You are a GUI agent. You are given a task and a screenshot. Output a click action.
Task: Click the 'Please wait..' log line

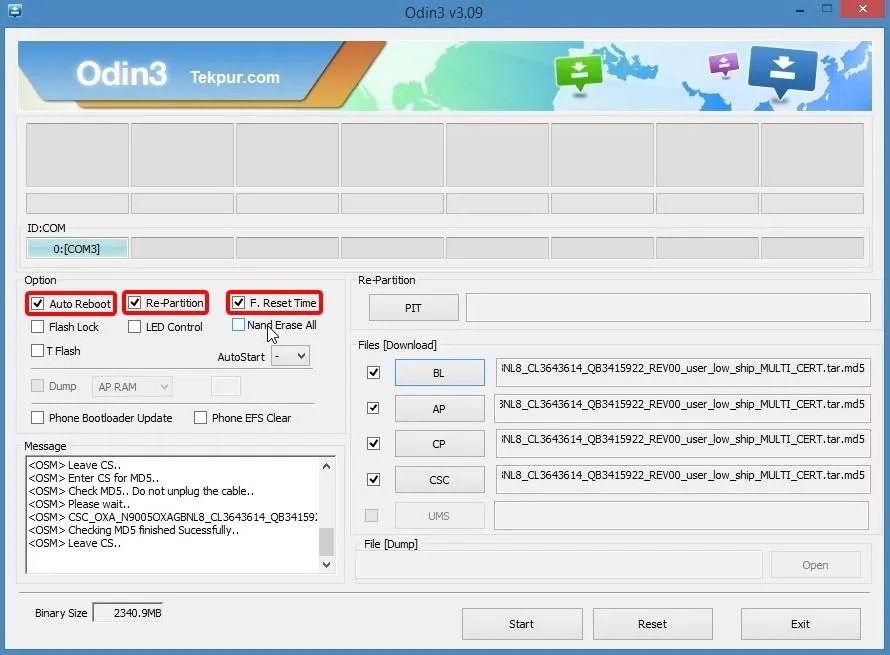pos(79,504)
